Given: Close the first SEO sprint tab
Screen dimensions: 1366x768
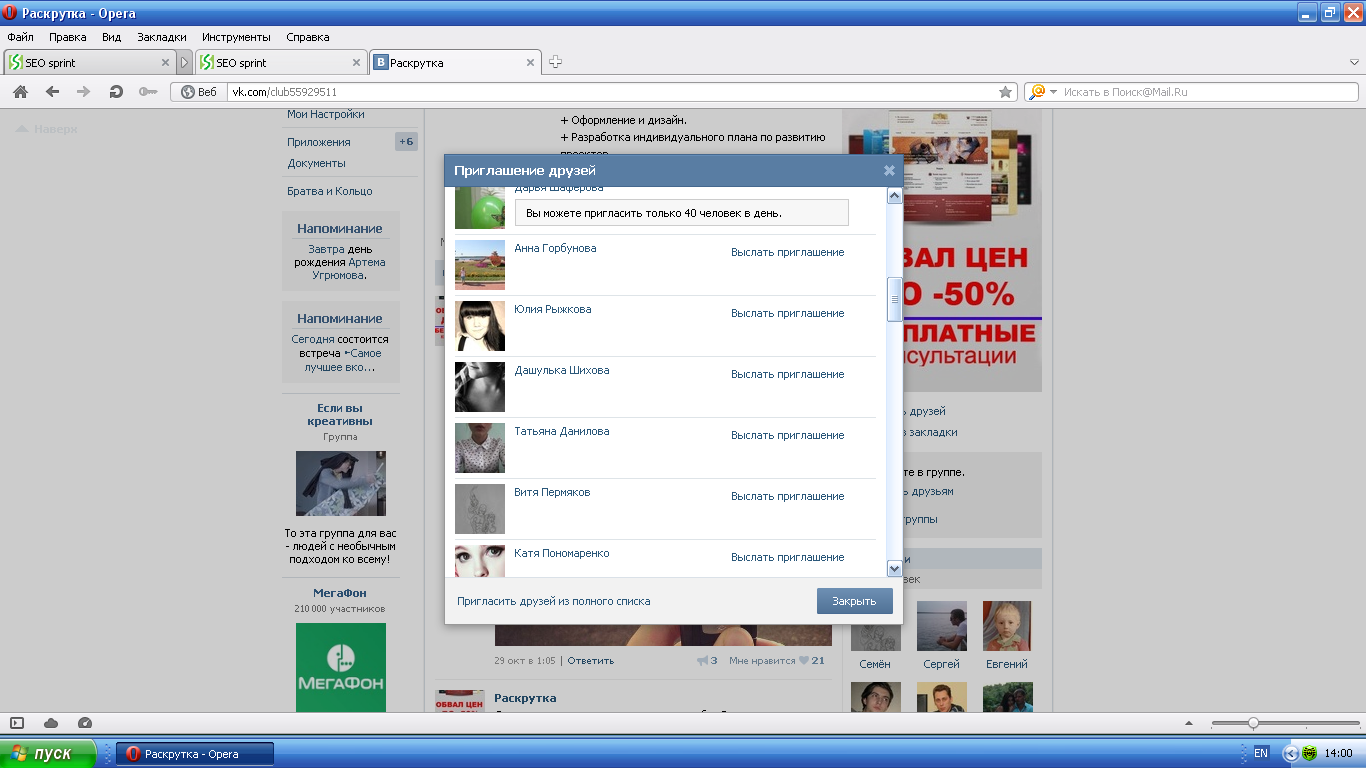Looking at the screenshot, I should 166,62.
